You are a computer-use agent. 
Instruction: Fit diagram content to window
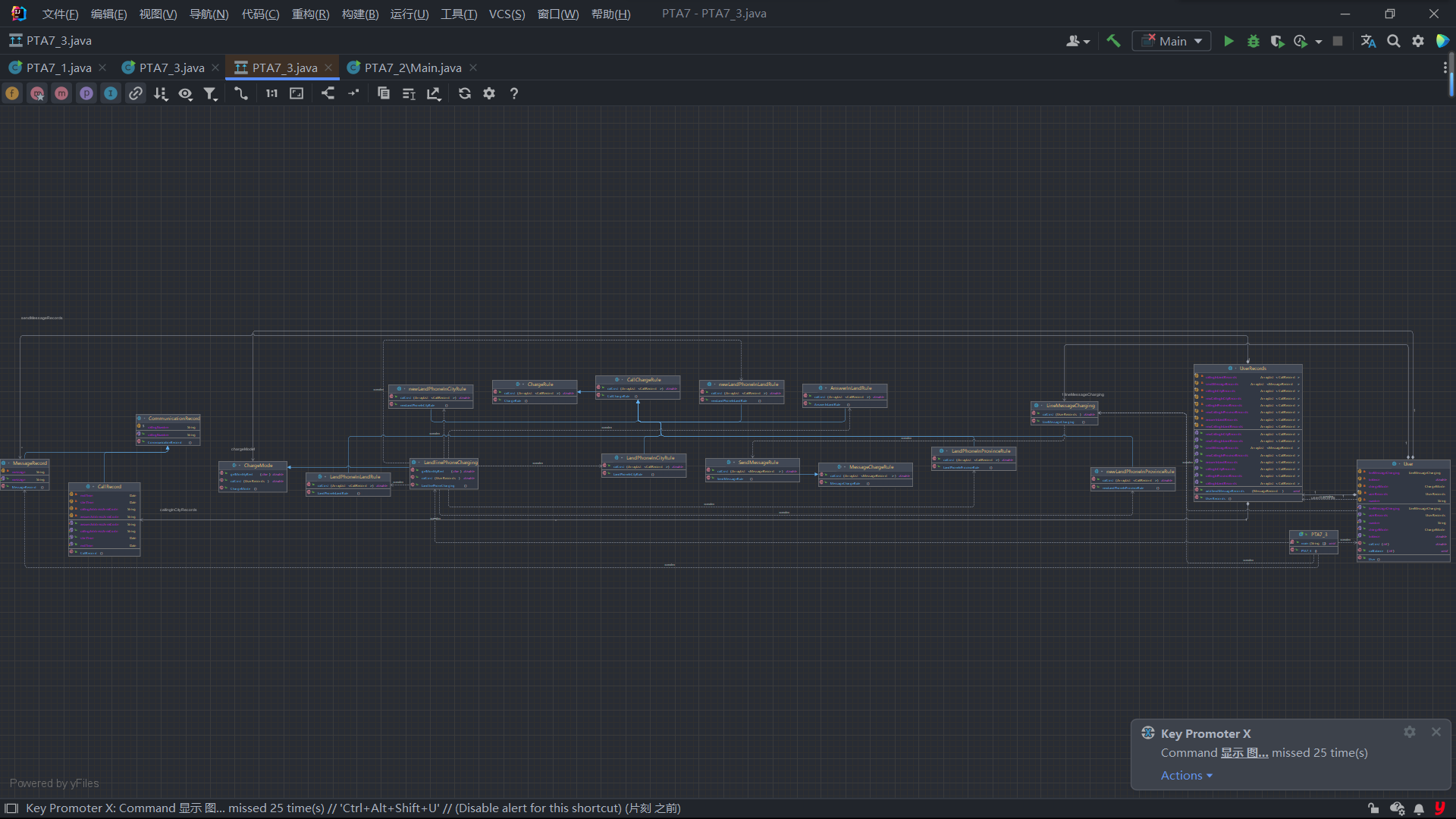(297, 93)
